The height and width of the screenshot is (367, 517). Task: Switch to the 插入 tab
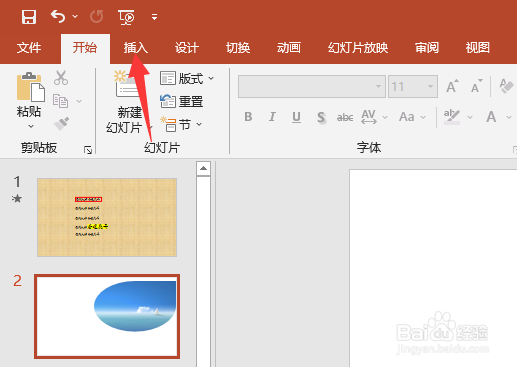point(136,48)
